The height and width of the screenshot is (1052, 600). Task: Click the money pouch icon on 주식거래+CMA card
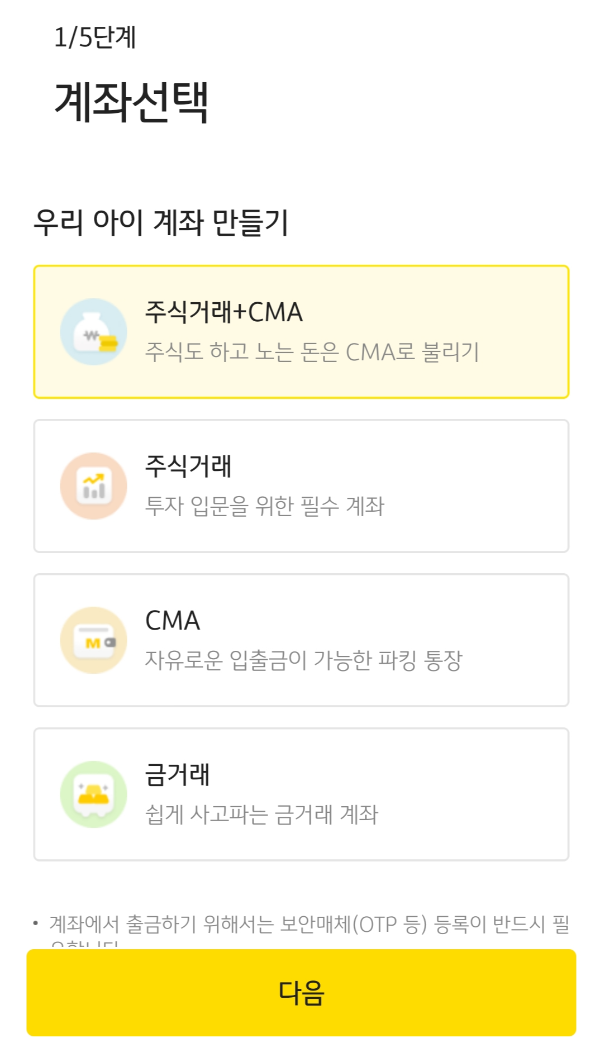pyautogui.click(x=94, y=330)
